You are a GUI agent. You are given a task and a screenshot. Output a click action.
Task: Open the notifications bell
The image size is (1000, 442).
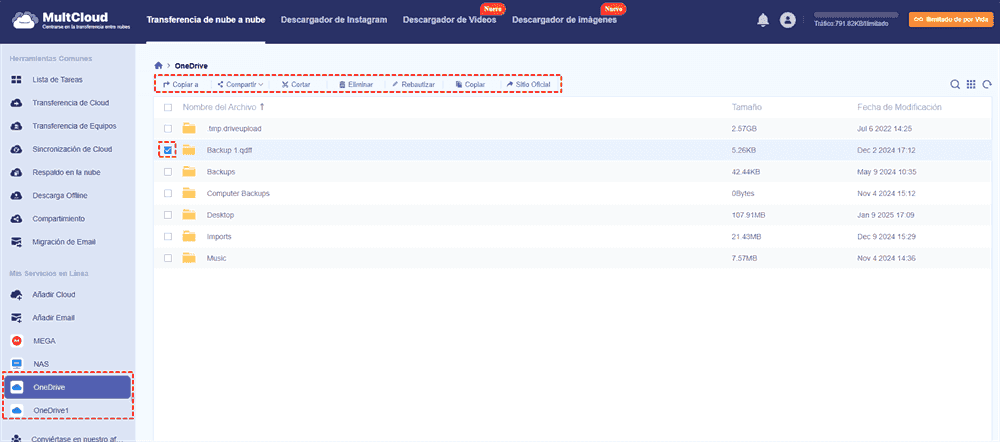tap(763, 20)
